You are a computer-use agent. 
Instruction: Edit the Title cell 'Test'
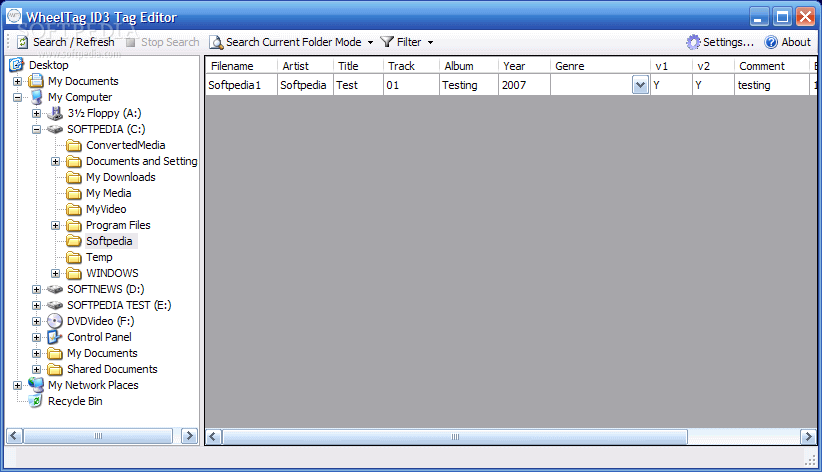tap(358, 85)
